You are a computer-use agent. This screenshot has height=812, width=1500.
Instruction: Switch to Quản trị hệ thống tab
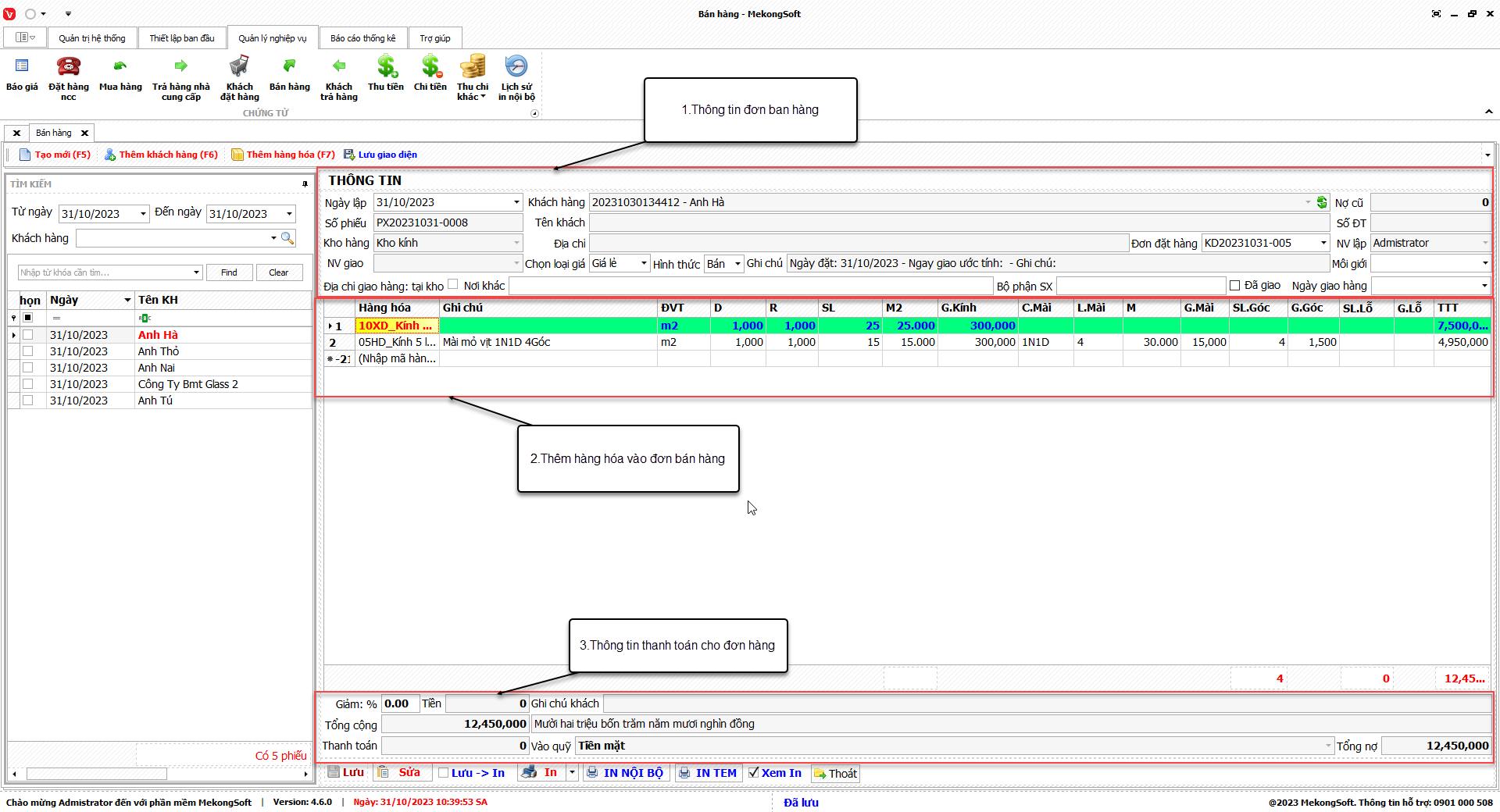[x=92, y=38]
